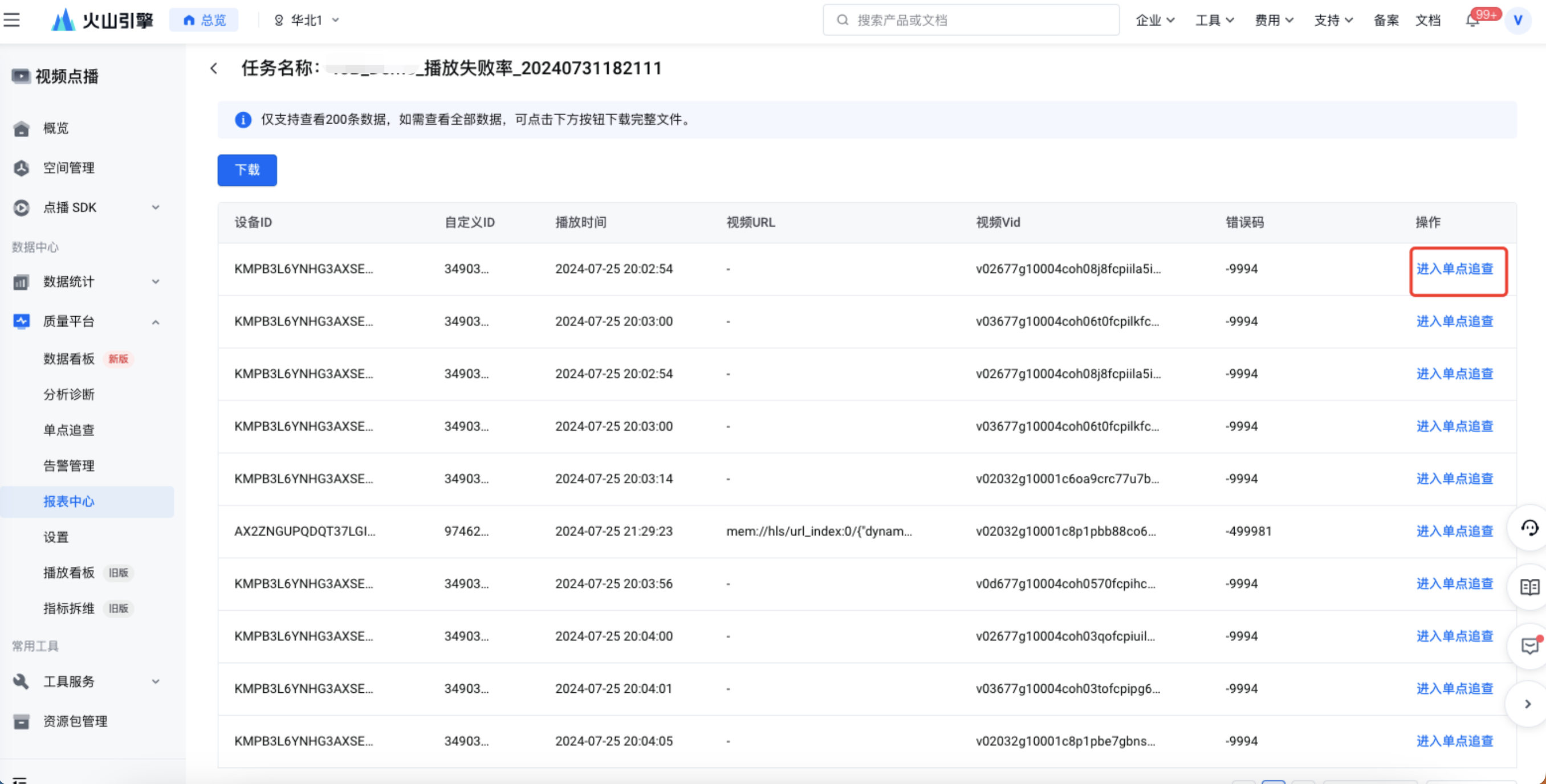The image size is (1546, 784).
Task: Click the info icon in notice banner
Action: pyautogui.click(x=242, y=120)
